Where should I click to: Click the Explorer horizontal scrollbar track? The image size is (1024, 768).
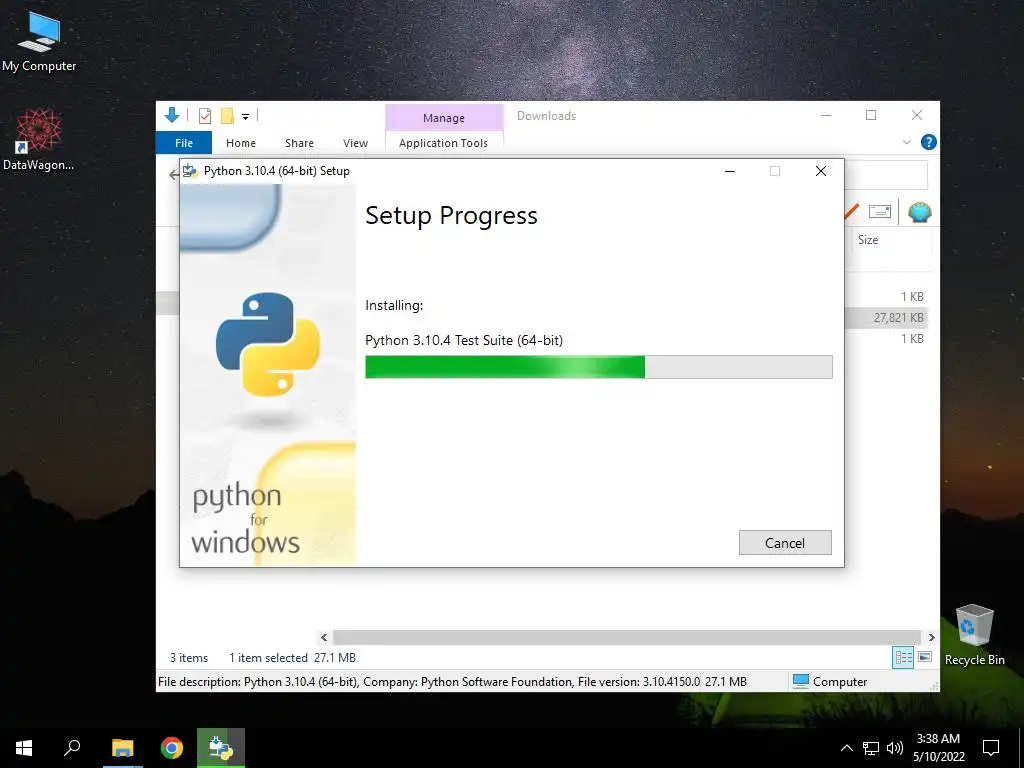tap(627, 637)
